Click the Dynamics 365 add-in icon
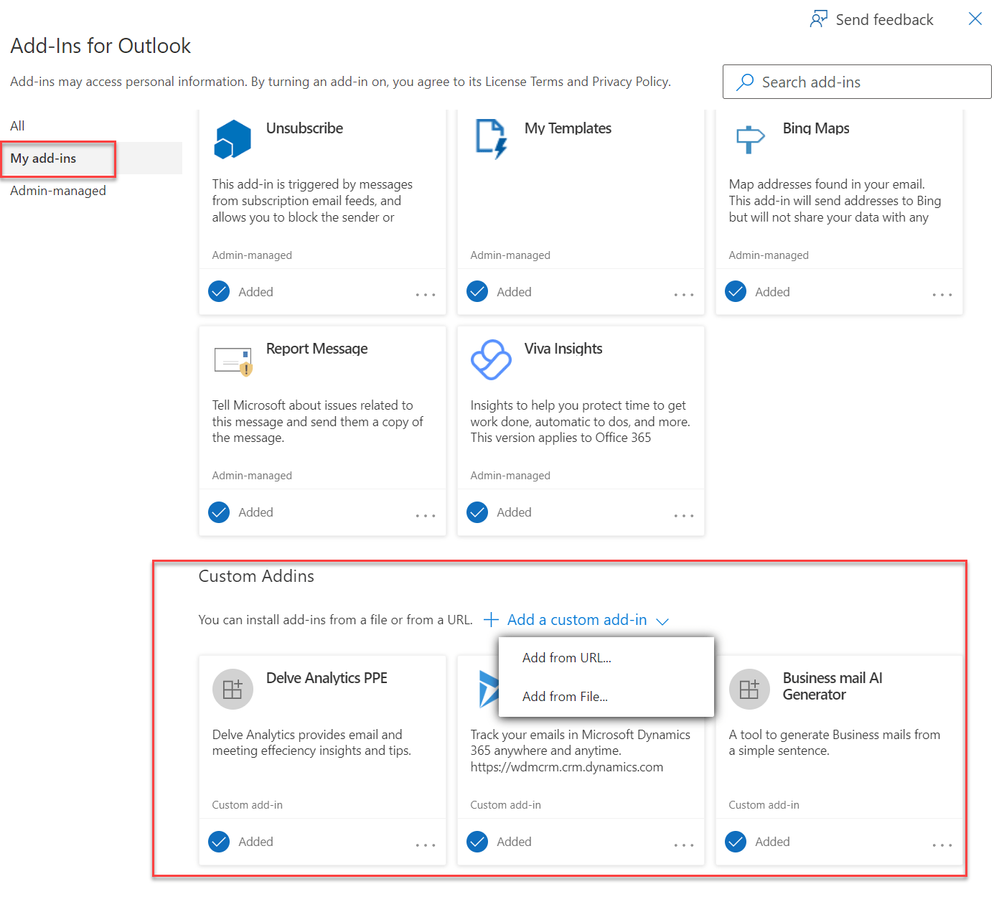This screenshot has width=999, height=904. (487, 689)
